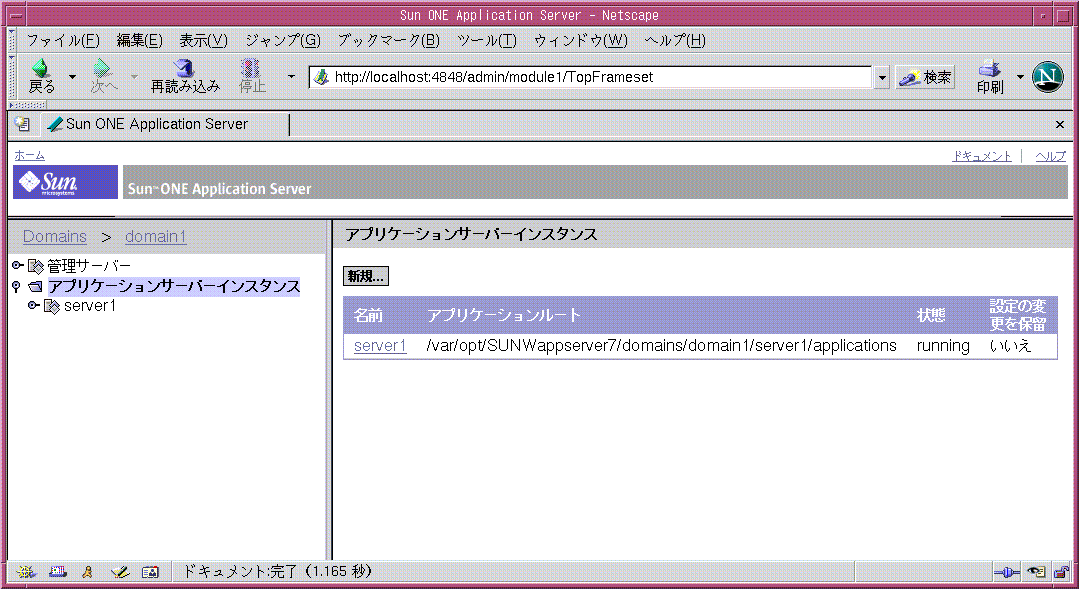
Task: Open Mail from status bar component icon
Action: click(58, 572)
